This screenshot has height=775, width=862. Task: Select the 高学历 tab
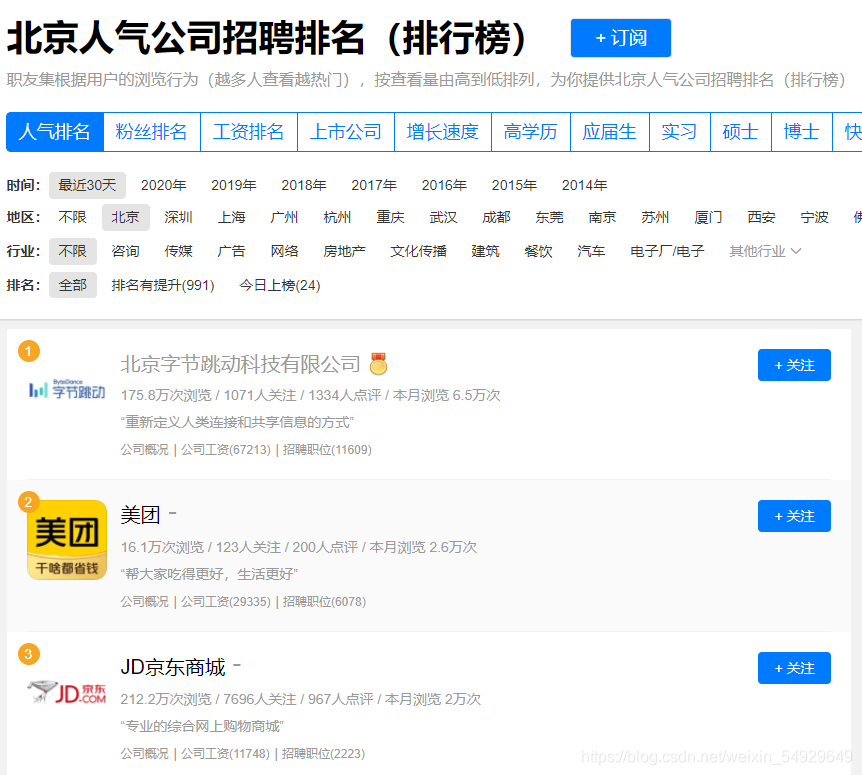pyautogui.click(x=531, y=132)
